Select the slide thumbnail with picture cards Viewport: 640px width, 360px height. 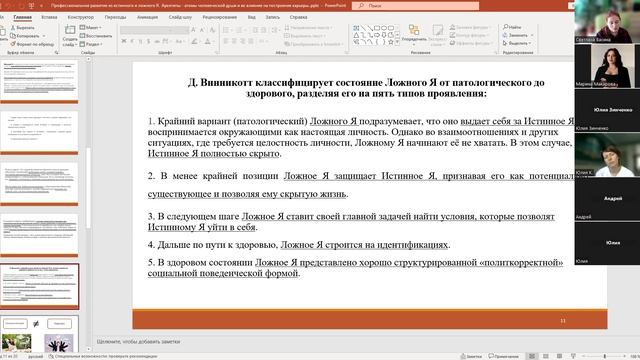pos(39,335)
